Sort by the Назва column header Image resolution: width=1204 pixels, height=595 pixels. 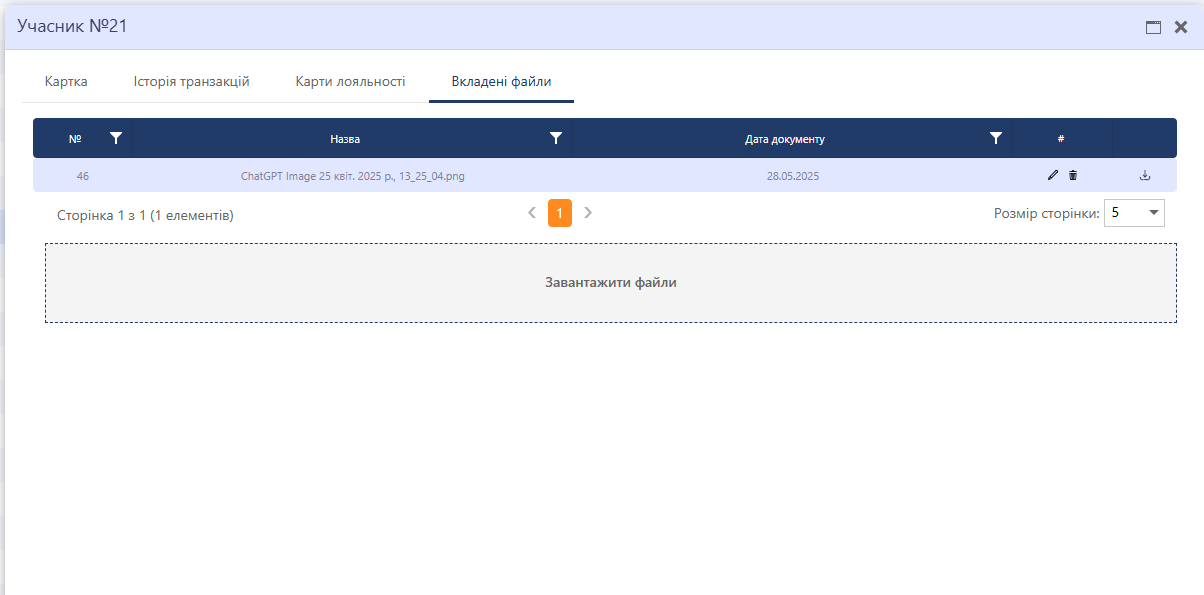345,139
